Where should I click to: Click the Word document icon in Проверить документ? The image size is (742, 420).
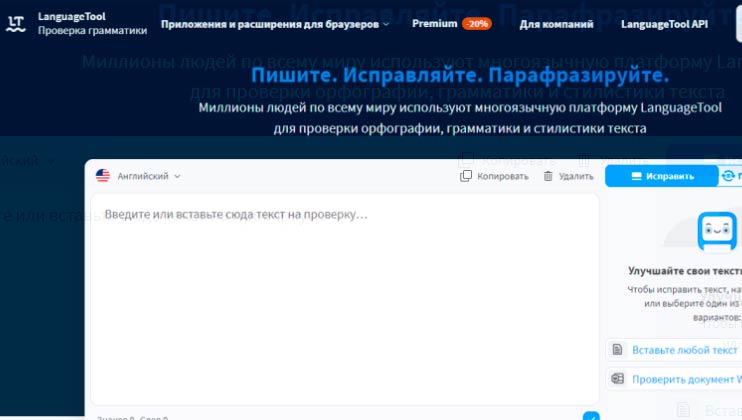(x=618, y=379)
